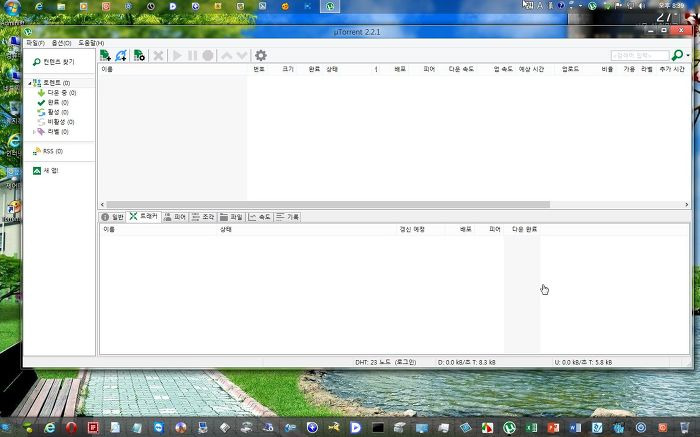
Task: Sort by the 추가 시간 column header
Action: click(672, 69)
